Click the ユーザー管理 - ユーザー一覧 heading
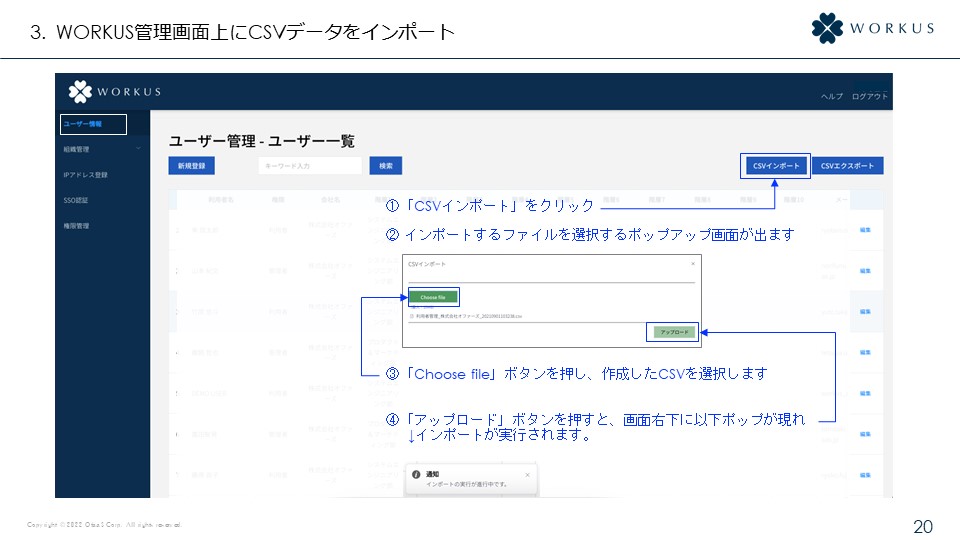 click(262, 141)
